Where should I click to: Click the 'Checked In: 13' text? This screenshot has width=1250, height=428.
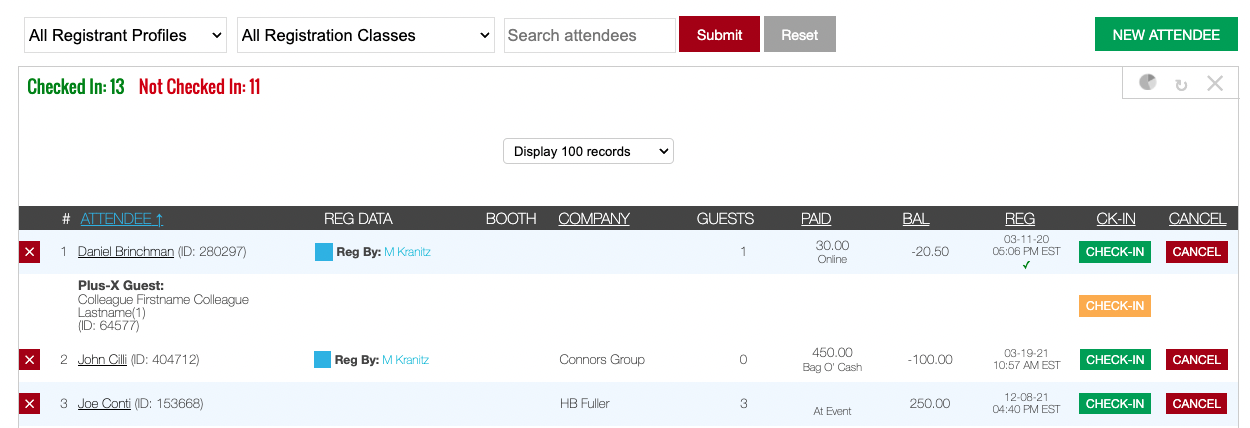[x=76, y=87]
